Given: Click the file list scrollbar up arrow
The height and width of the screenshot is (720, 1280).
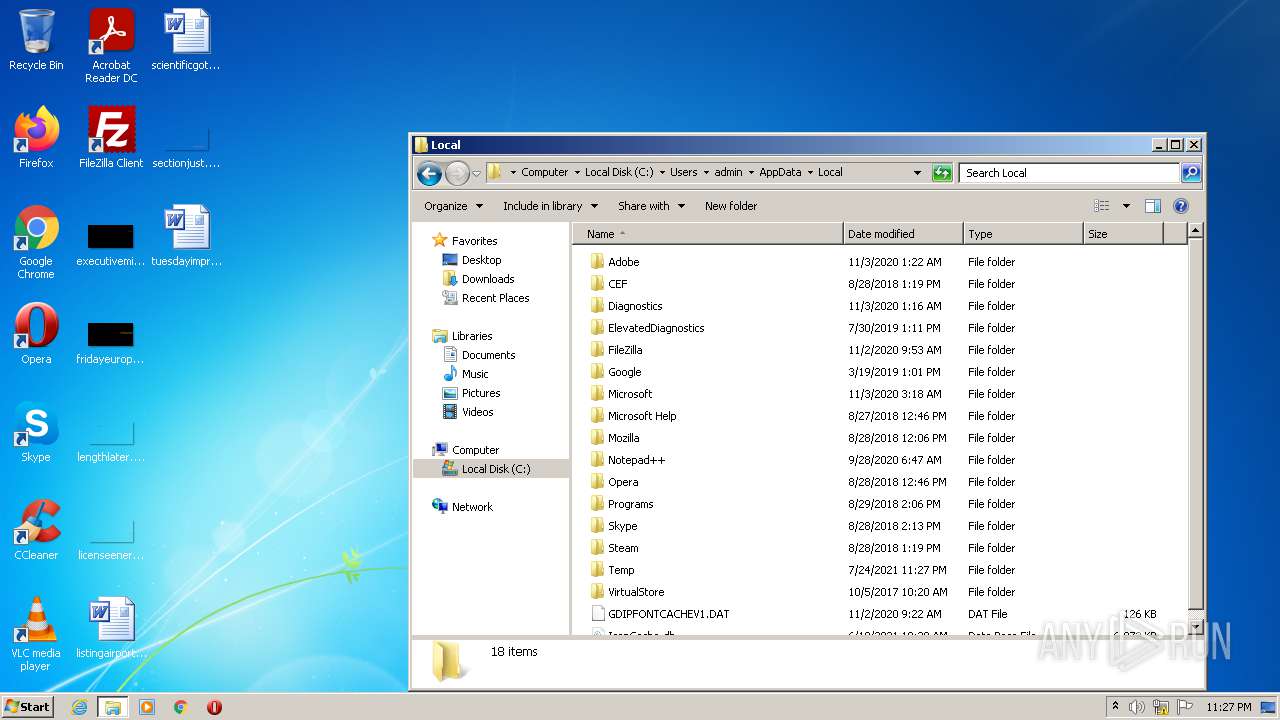Looking at the screenshot, I should click(1194, 231).
